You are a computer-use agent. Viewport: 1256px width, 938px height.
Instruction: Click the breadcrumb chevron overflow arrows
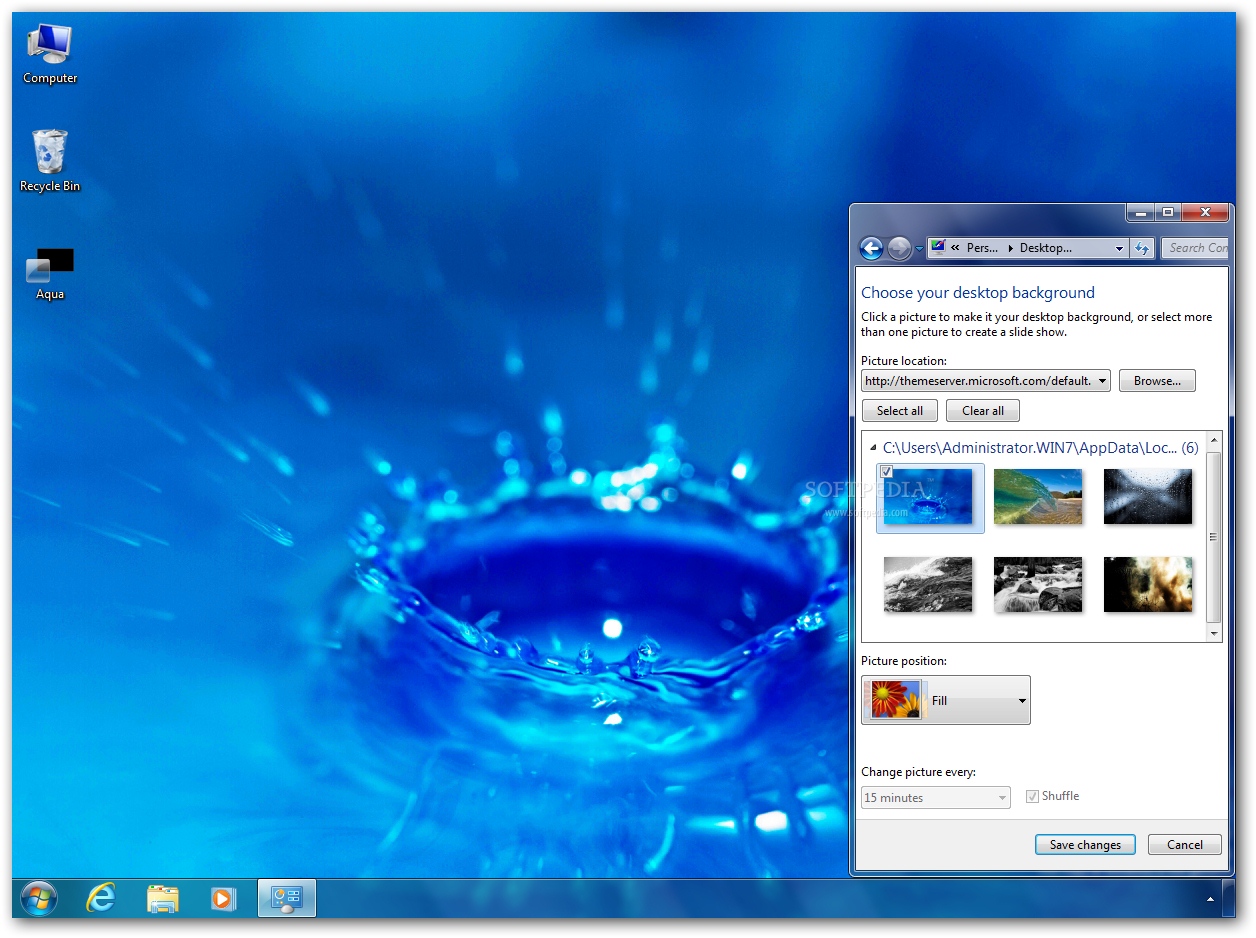955,248
